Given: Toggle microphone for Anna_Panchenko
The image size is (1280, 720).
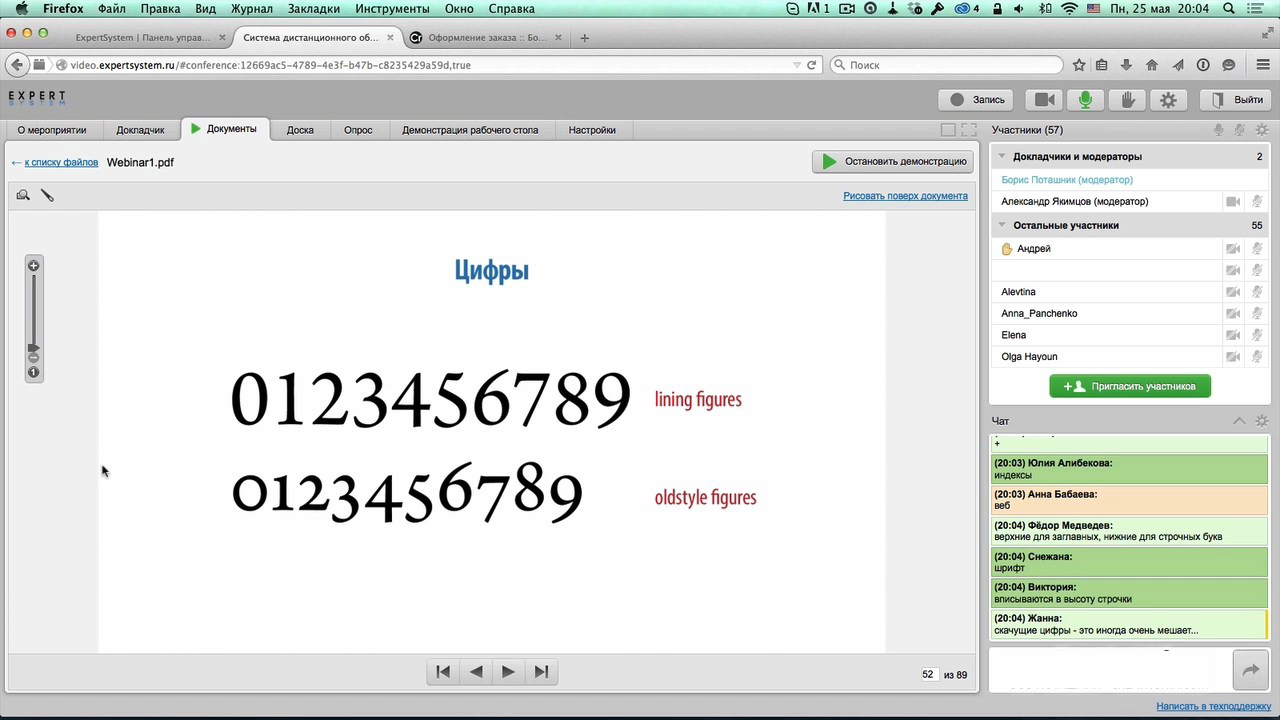Looking at the screenshot, I should pyautogui.click(x=1257, y=314).
